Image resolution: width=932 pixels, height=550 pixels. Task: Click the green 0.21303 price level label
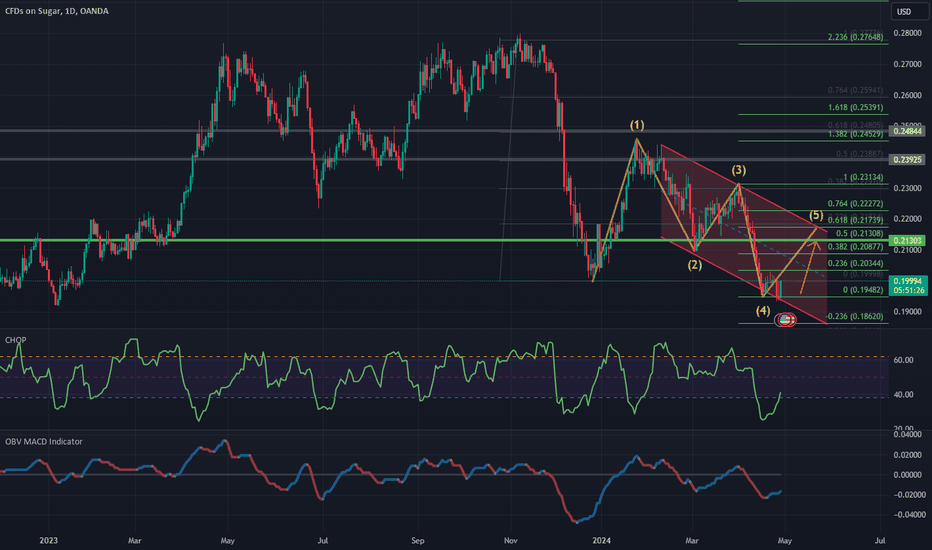pyautogui.click(x=907, y=240)
